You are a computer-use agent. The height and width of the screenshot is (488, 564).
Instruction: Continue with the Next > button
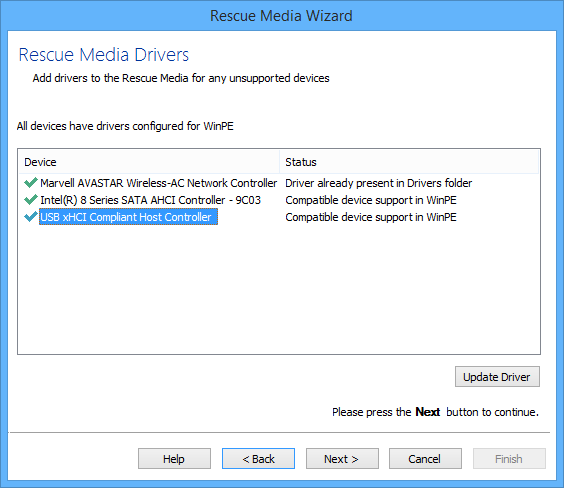point(342,459)
